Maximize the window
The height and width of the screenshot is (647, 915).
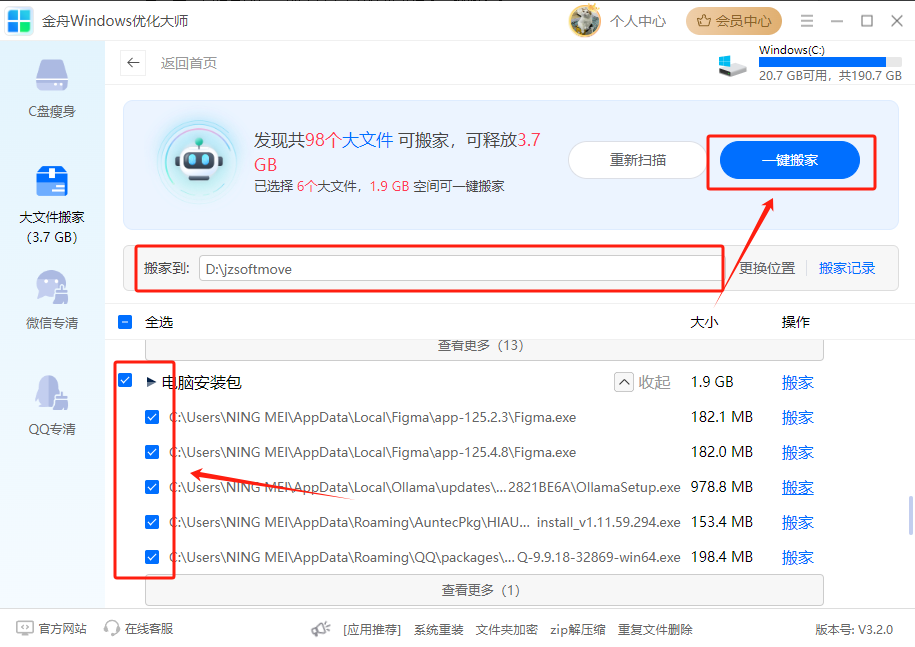pyautogui.click(x=867, y=21)
